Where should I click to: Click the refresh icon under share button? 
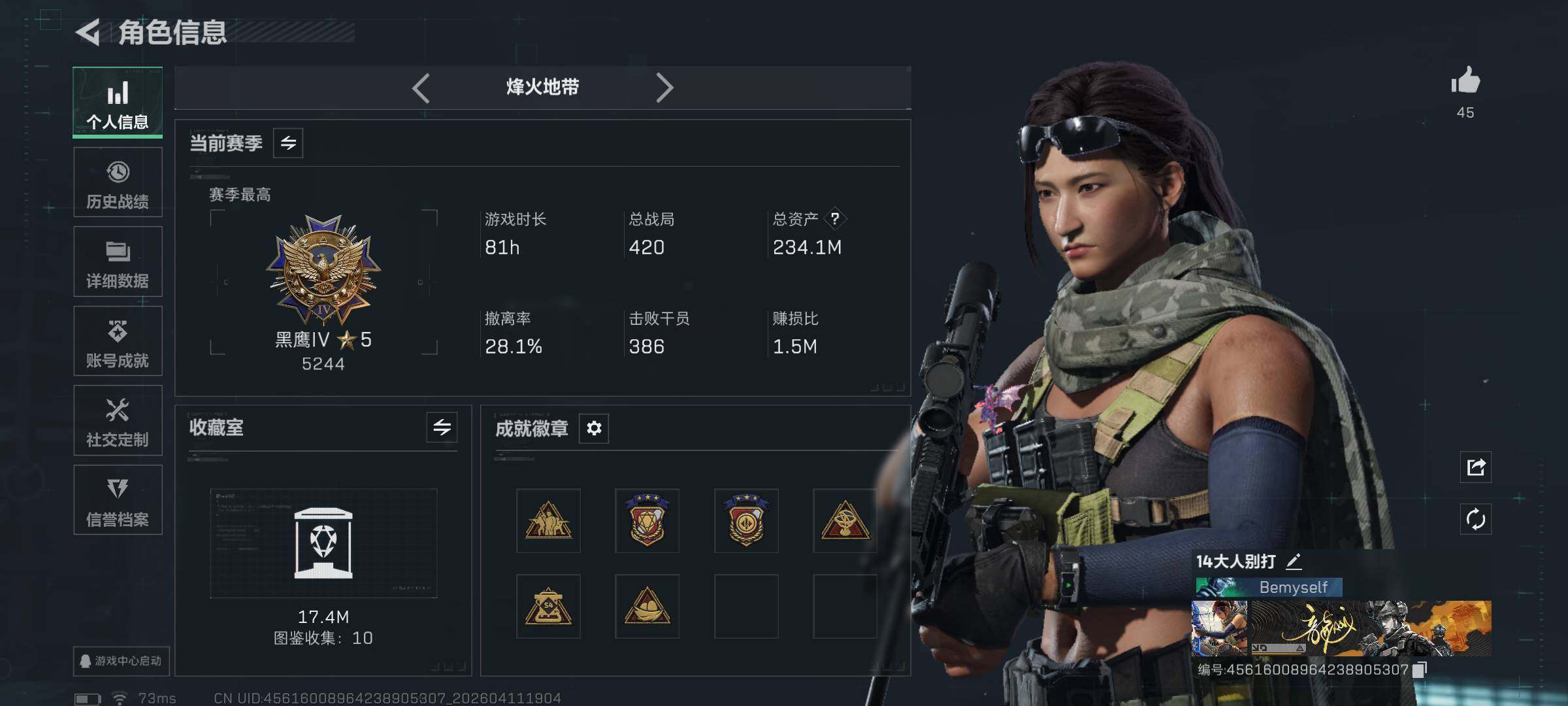[1476, 520]
